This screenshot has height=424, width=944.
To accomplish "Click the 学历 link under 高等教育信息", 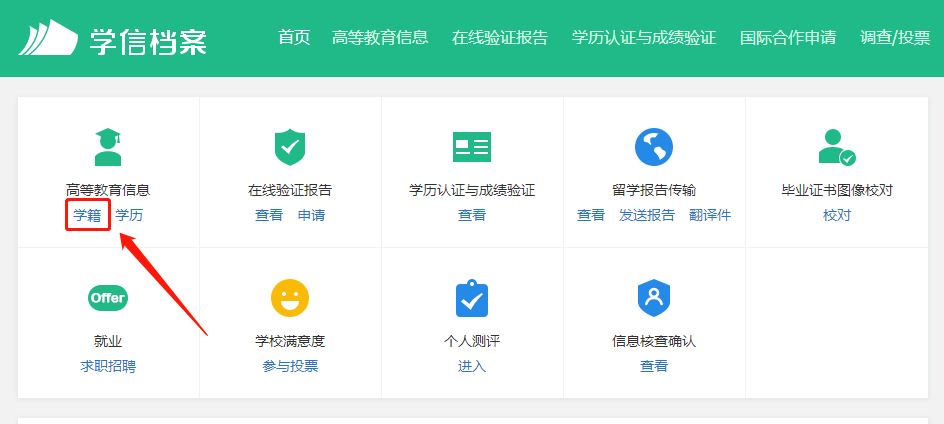I will 129,216.
